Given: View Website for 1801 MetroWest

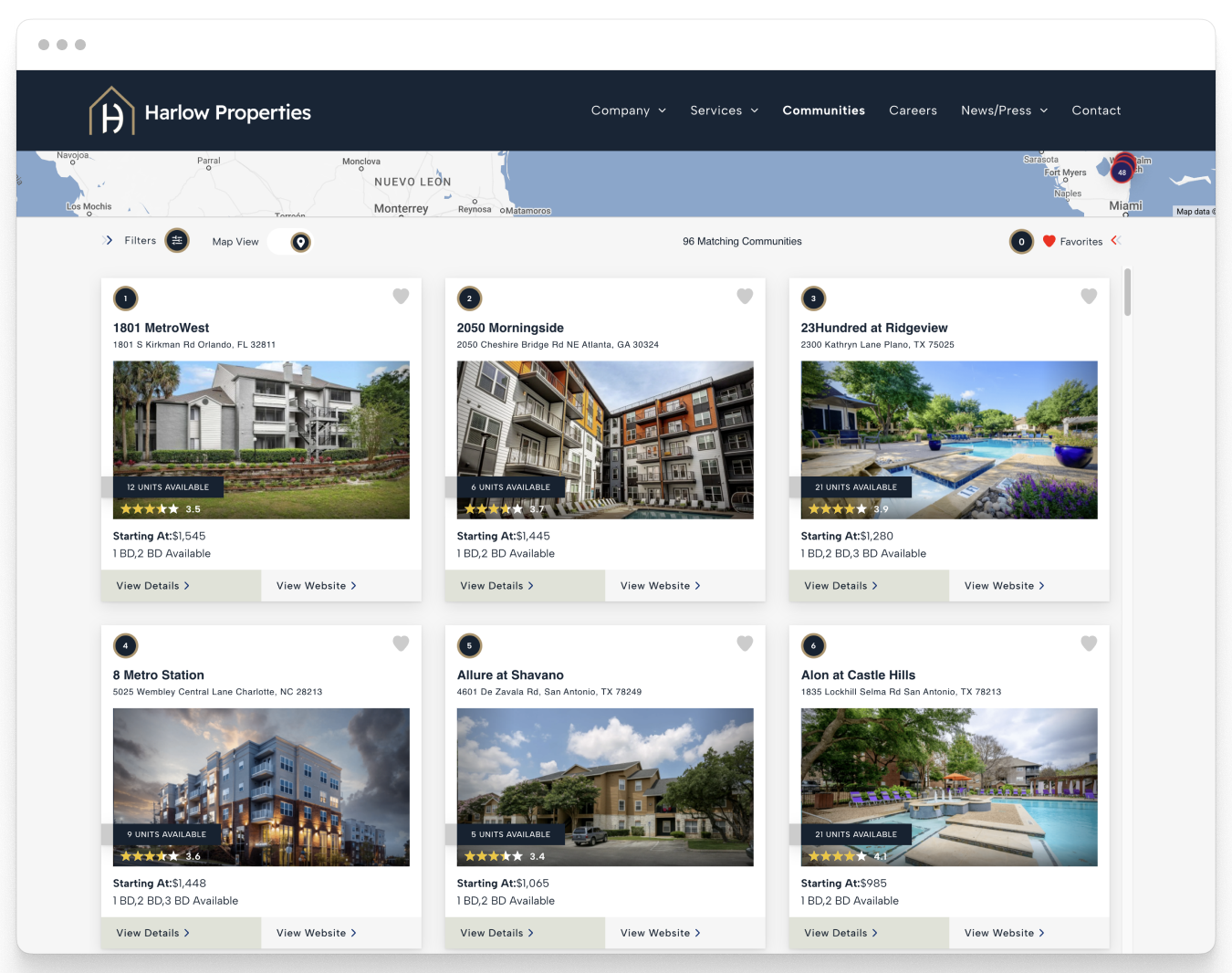Looking at the screenshot, I should [341, 586].
